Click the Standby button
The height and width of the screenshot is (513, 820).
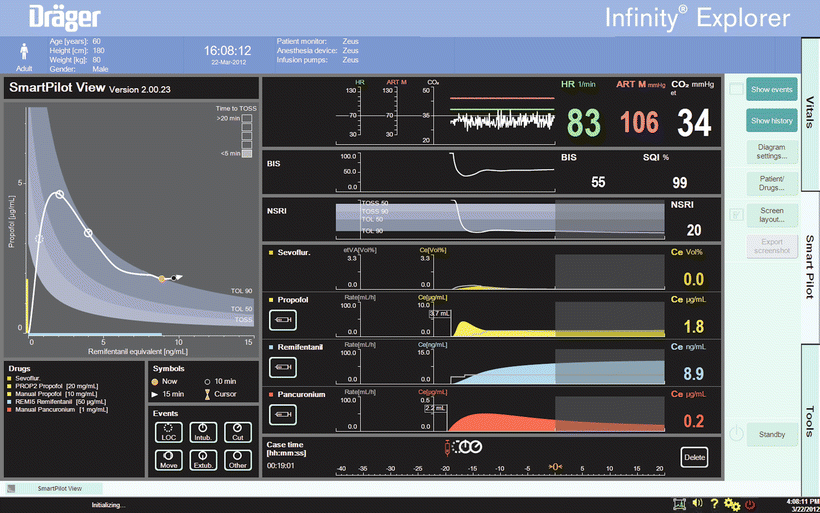coord(771,434)
